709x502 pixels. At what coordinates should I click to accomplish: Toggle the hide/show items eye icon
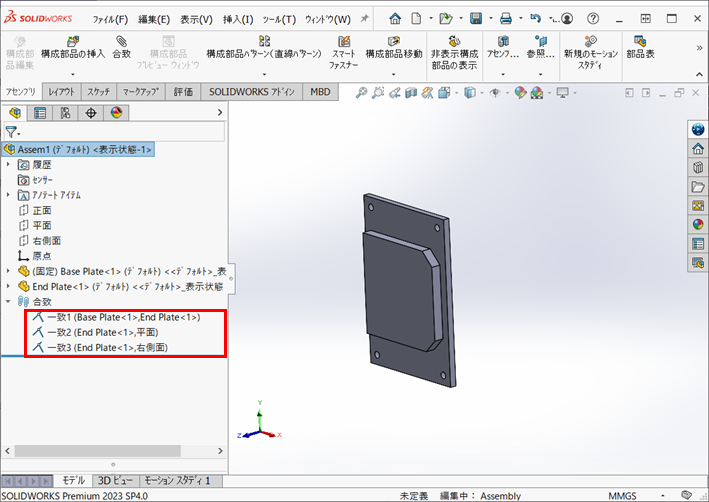pos(495,93)
